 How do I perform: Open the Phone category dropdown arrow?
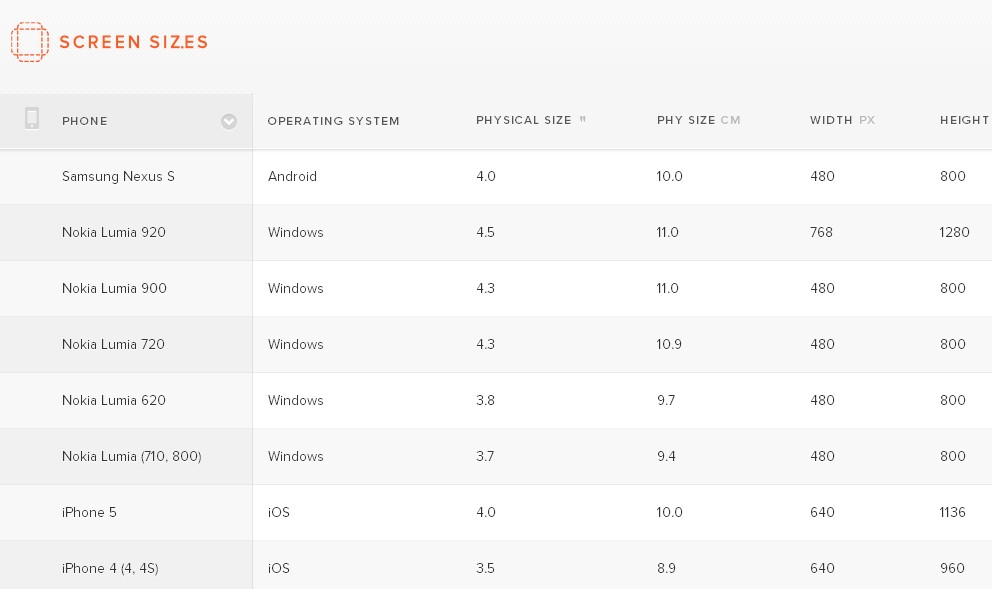(229, 121)
